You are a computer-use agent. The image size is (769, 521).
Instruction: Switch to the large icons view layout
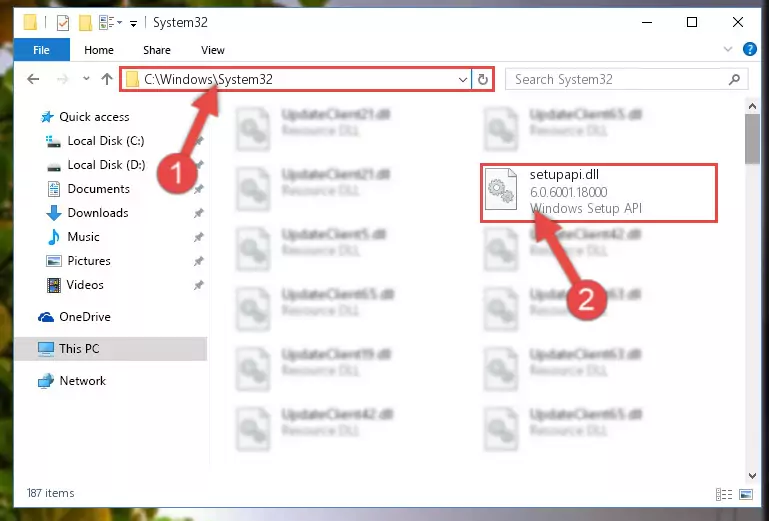coord(746,494)
